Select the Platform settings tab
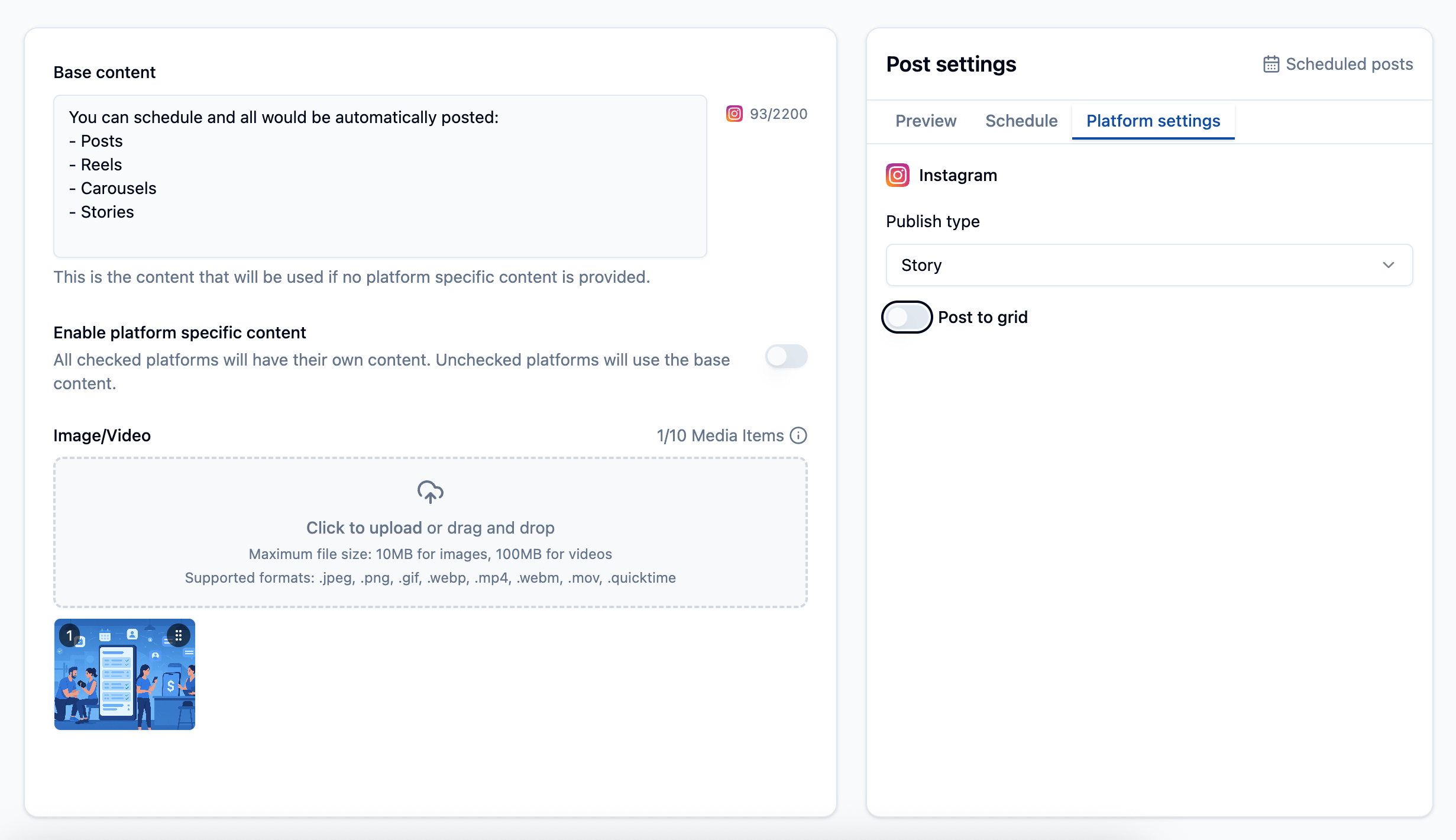The width and height of the screenshot is (1456, 840). (1153, 121)
